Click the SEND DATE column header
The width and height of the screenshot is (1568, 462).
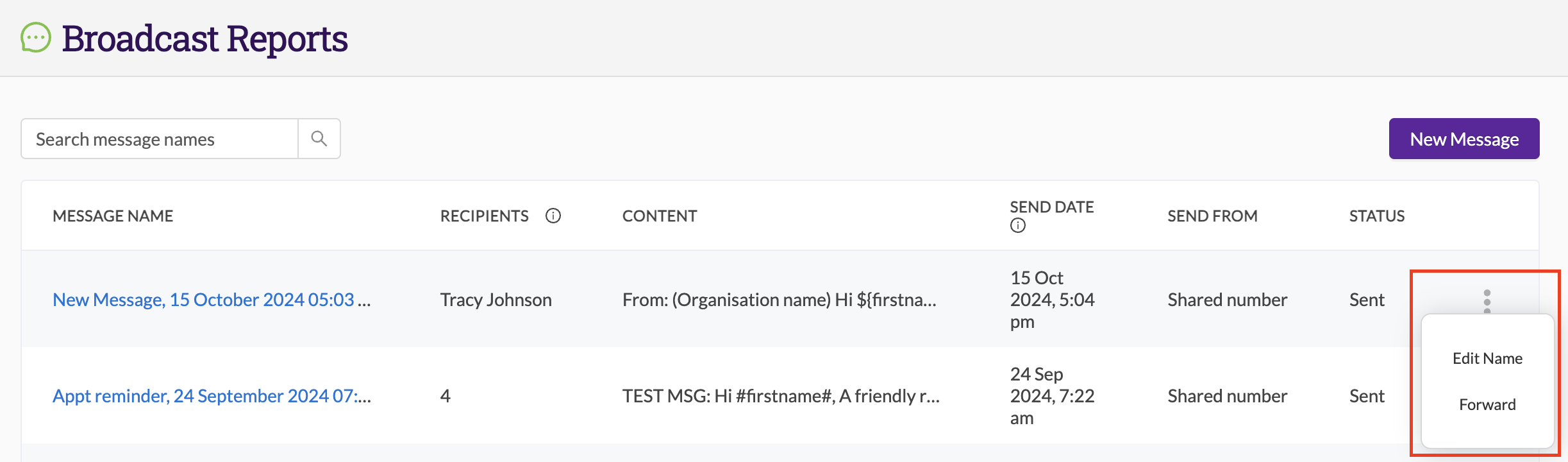click(1052, 207)
